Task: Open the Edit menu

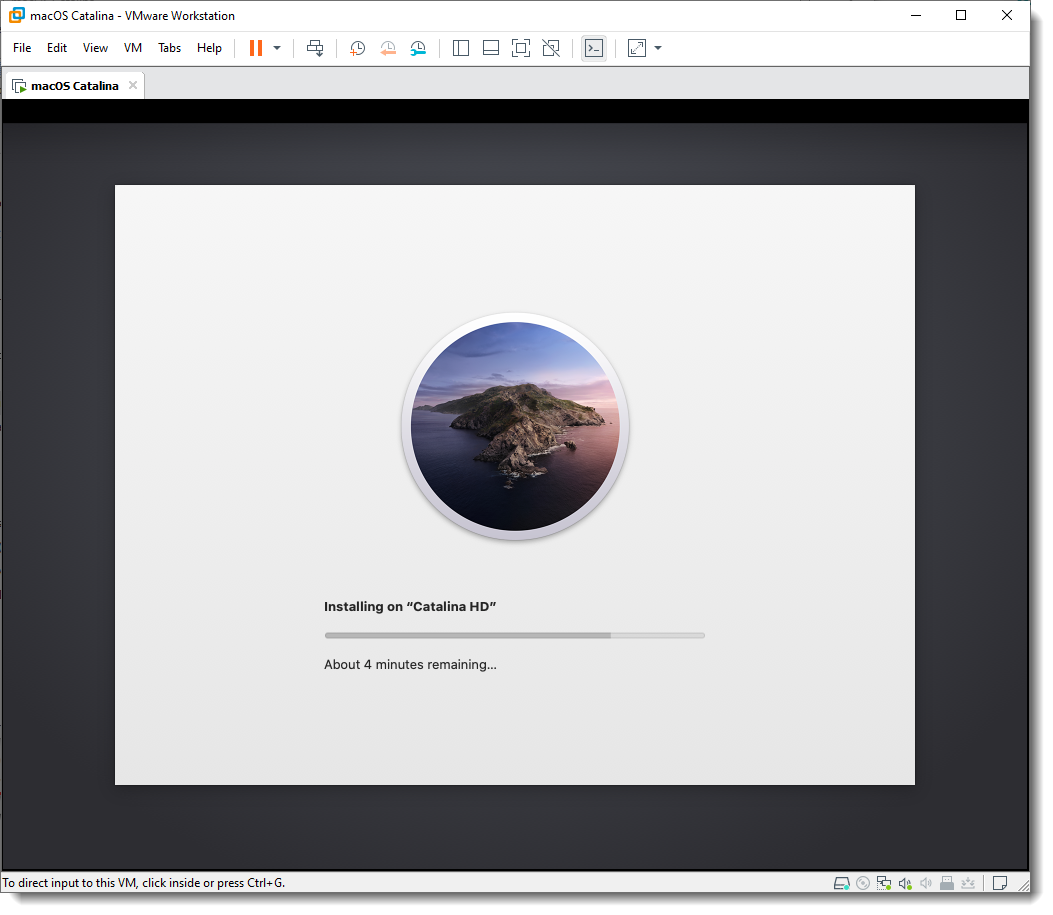Action: coord(56,48)
